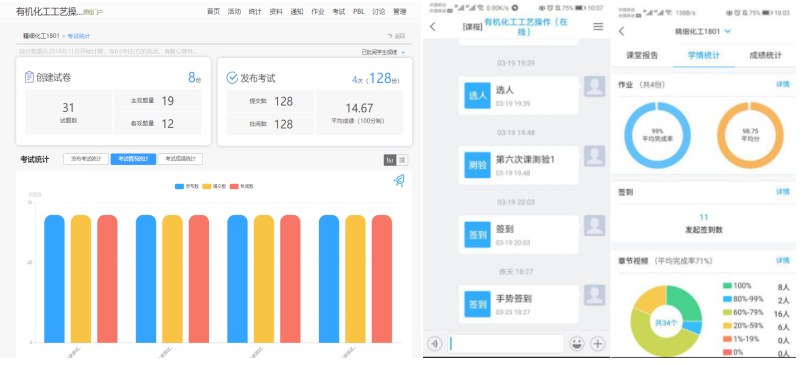Screen dimensions: 806x365
Task: Select the 考试成绩统计 tab button
Action: (x=180, y=159)
